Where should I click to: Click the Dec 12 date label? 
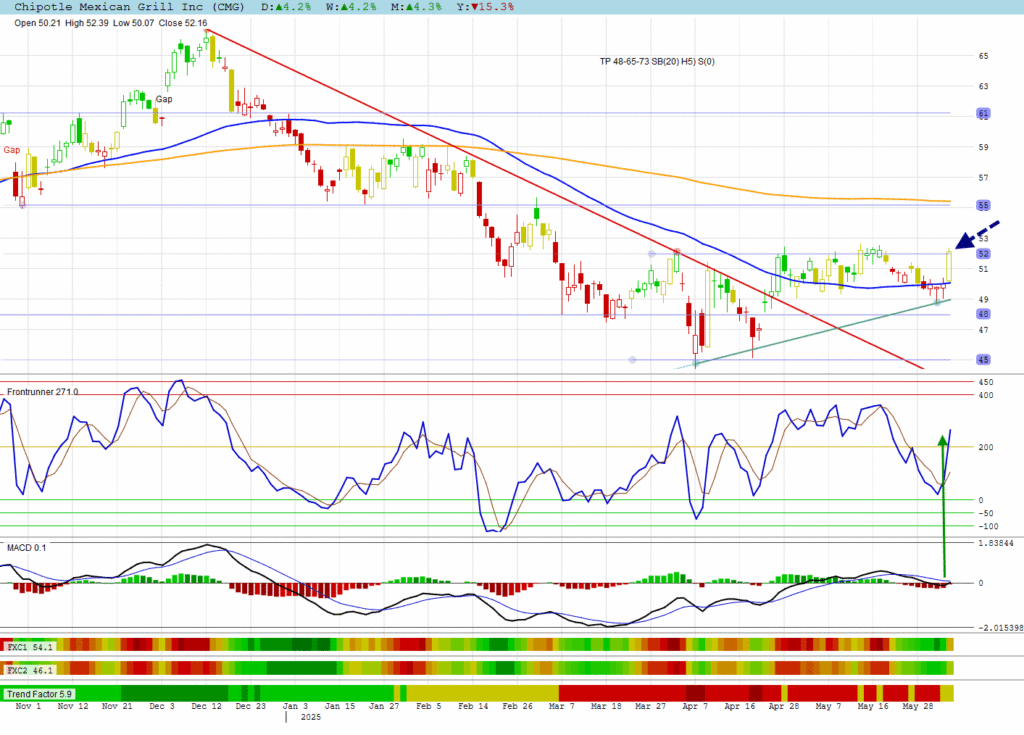(x=206, y=706)
